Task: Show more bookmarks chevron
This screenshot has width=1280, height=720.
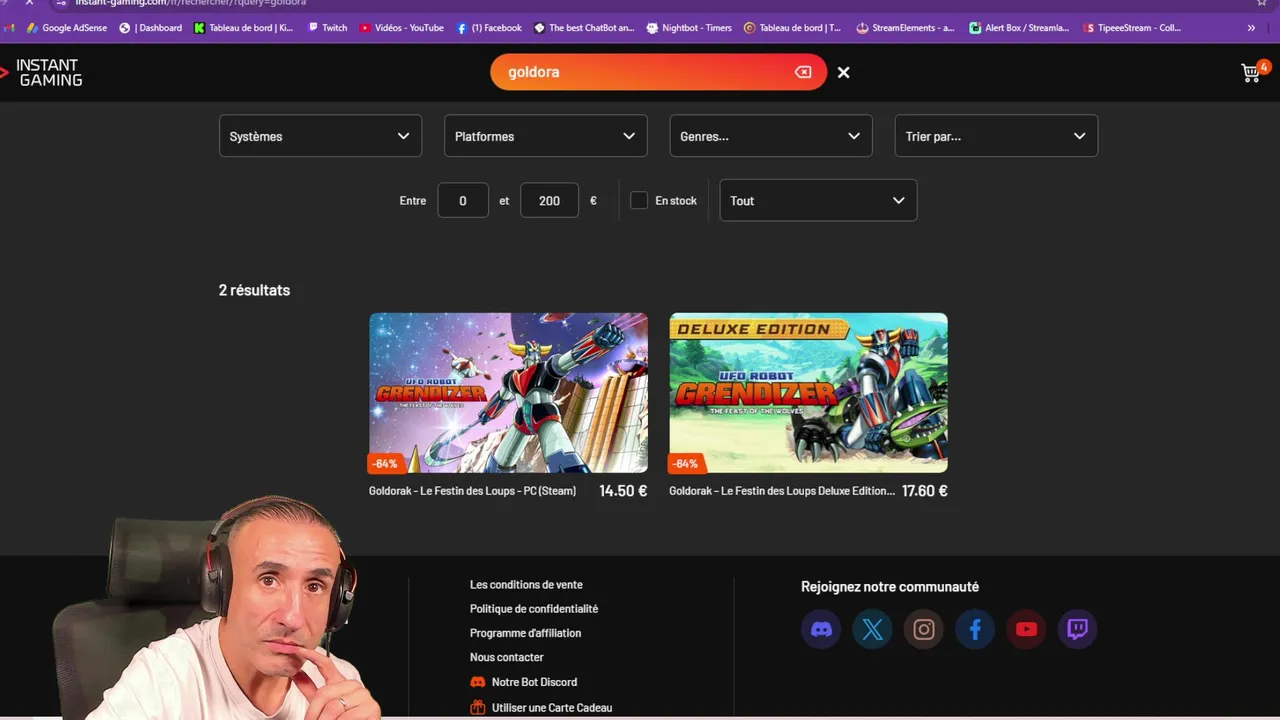Action: point(1250,28)
